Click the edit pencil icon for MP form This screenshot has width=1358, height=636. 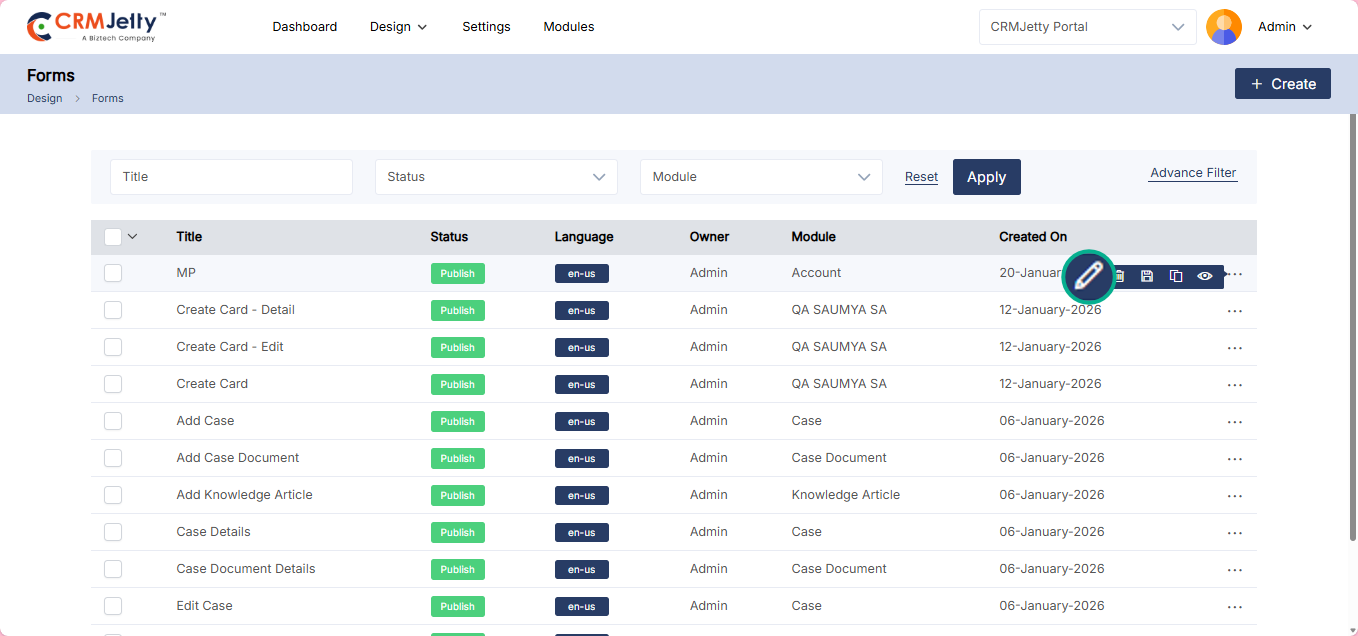[1088, 275]
